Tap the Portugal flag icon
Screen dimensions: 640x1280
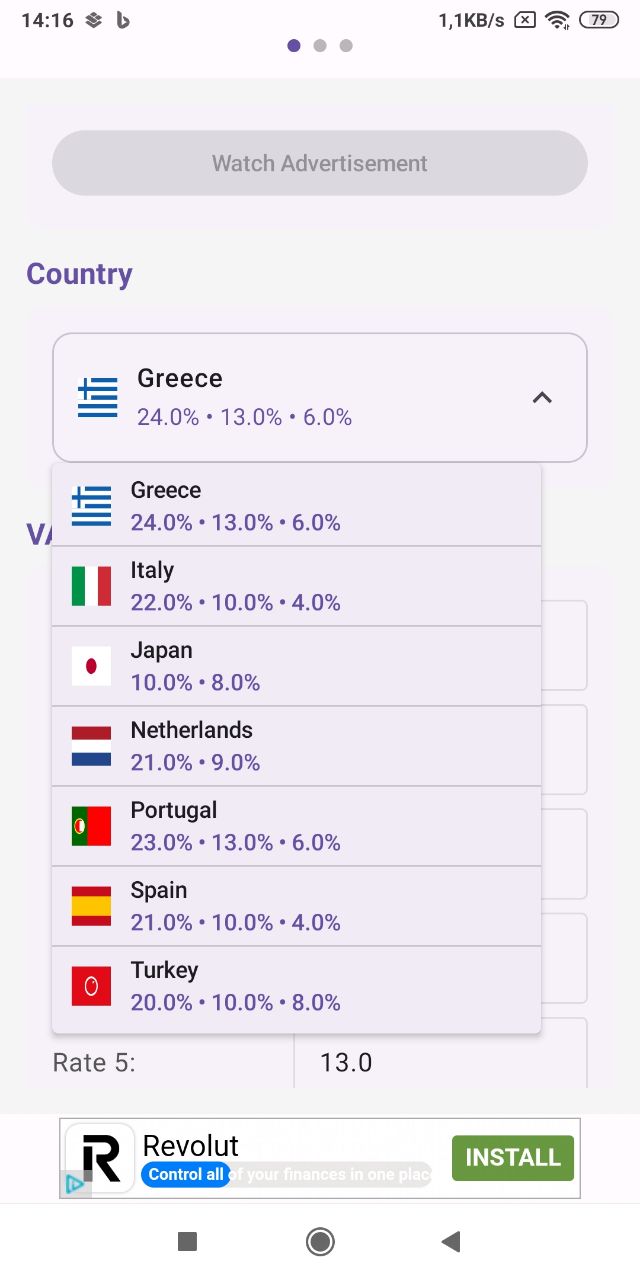click(x=91, y=826)
